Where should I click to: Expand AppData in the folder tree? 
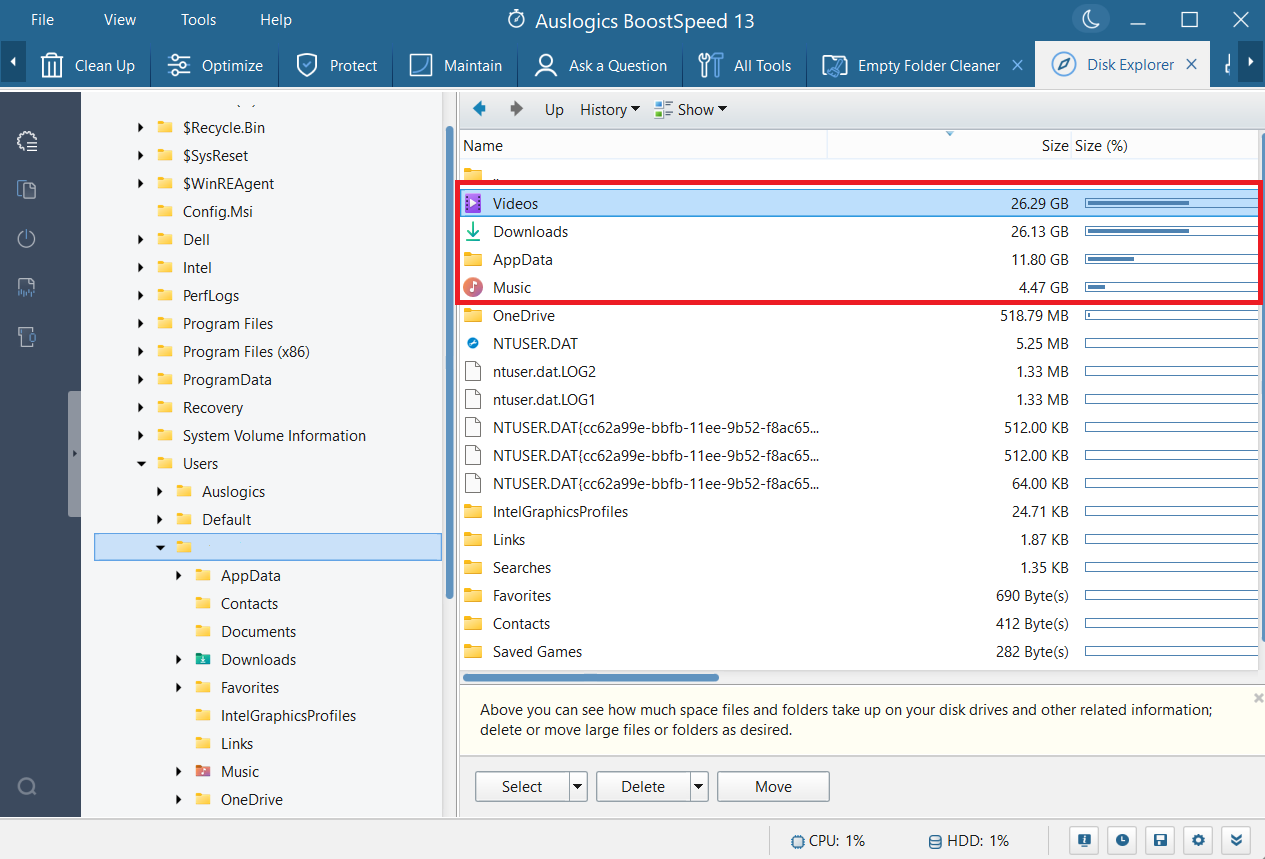(x=179, y=576)
